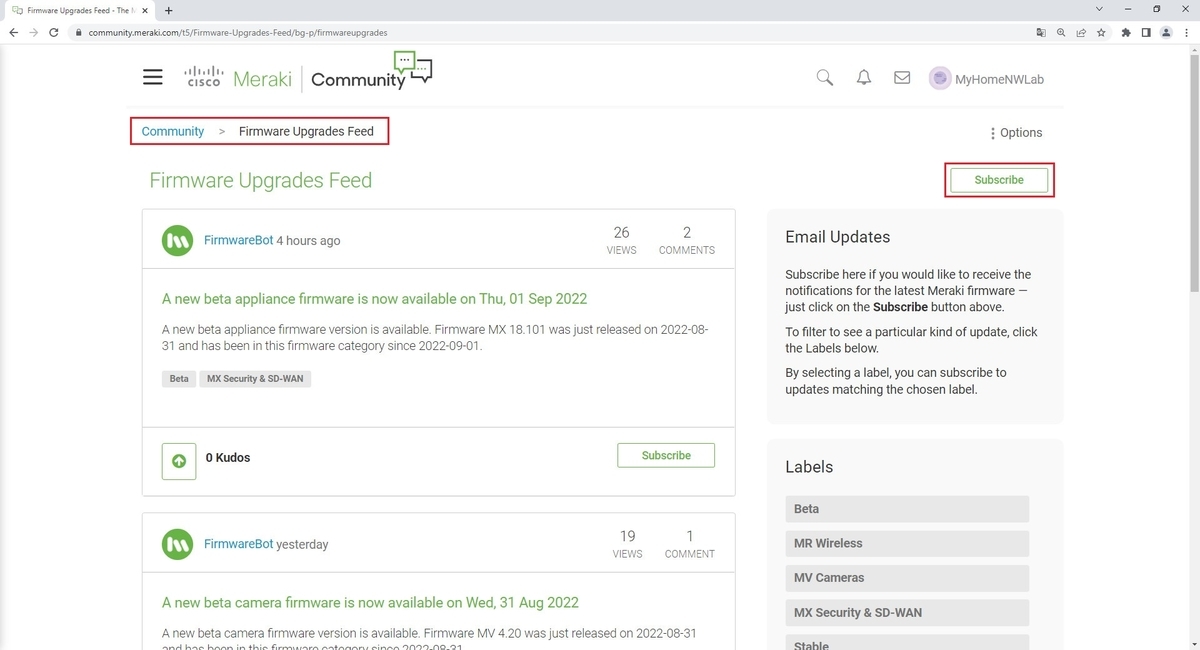This screenshot has width=1200, height=650.
Task: Open the notifications bell icon
Action: click(864, 78)
